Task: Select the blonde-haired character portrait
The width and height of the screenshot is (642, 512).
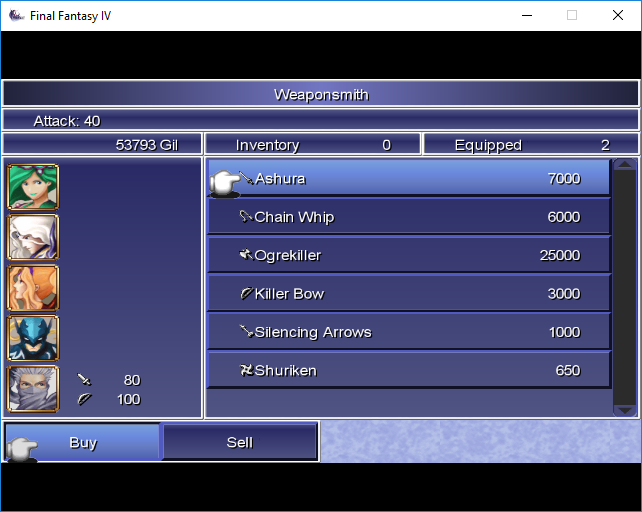Action: [x=33, y=288]
